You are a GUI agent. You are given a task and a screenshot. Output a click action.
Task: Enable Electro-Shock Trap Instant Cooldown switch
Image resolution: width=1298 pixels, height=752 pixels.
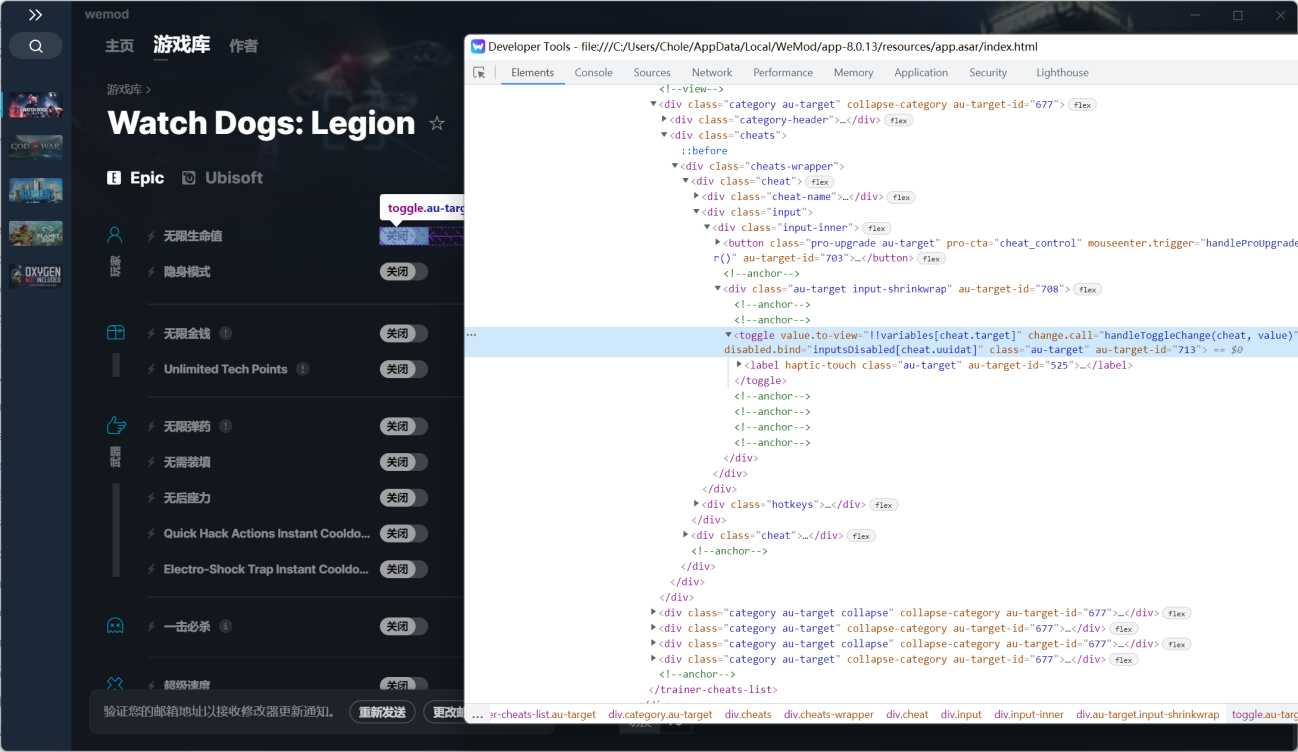pos(404,569)
